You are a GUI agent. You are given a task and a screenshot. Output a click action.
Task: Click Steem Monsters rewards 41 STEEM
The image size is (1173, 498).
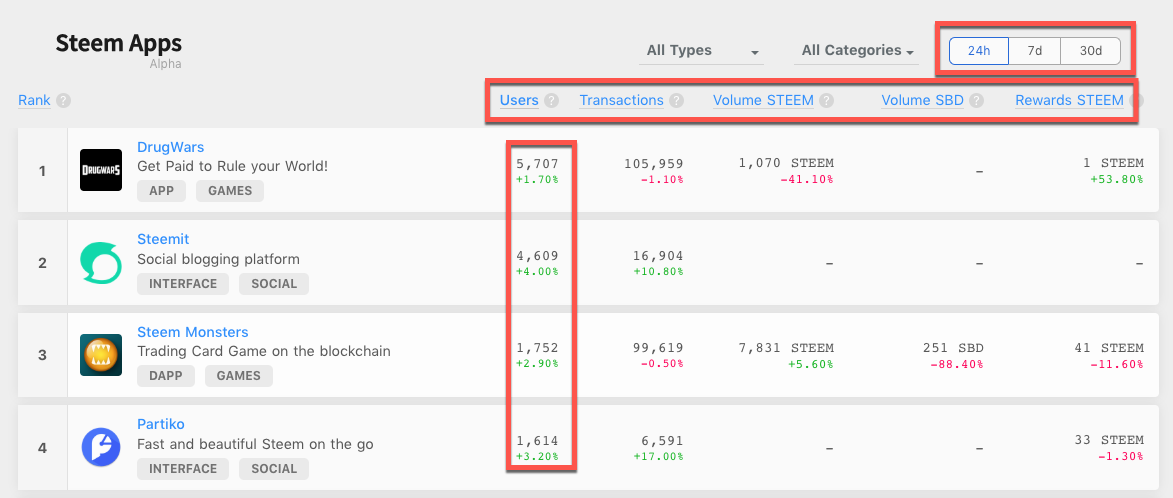pos(1109,348)
